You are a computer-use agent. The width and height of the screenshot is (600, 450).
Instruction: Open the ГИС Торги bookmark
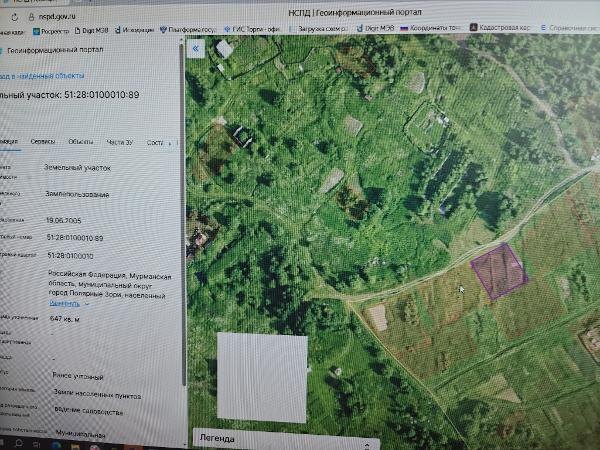click(252, 29)
